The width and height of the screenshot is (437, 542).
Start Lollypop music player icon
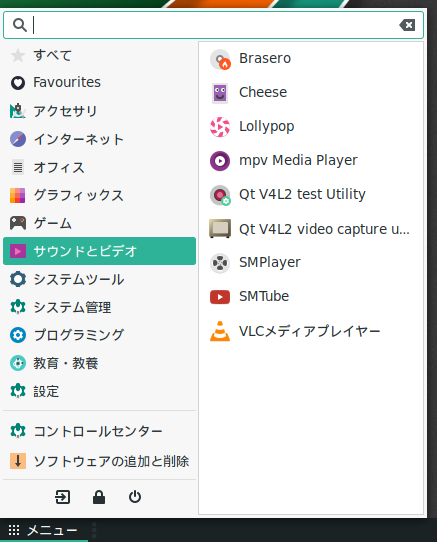pos(220,127)
